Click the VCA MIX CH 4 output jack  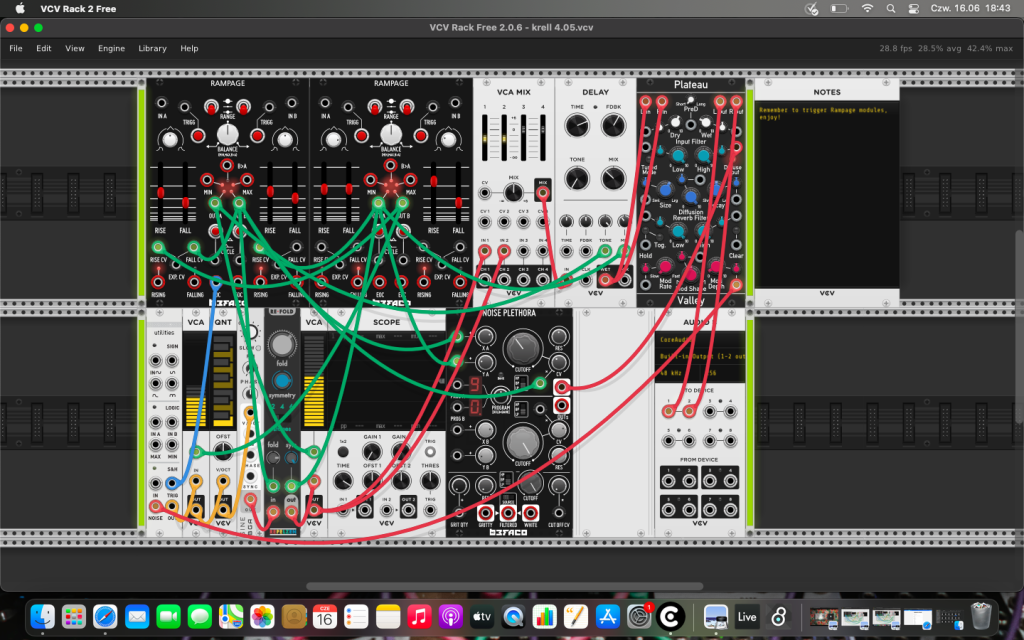pyautogui.click(x=543, y=280)
